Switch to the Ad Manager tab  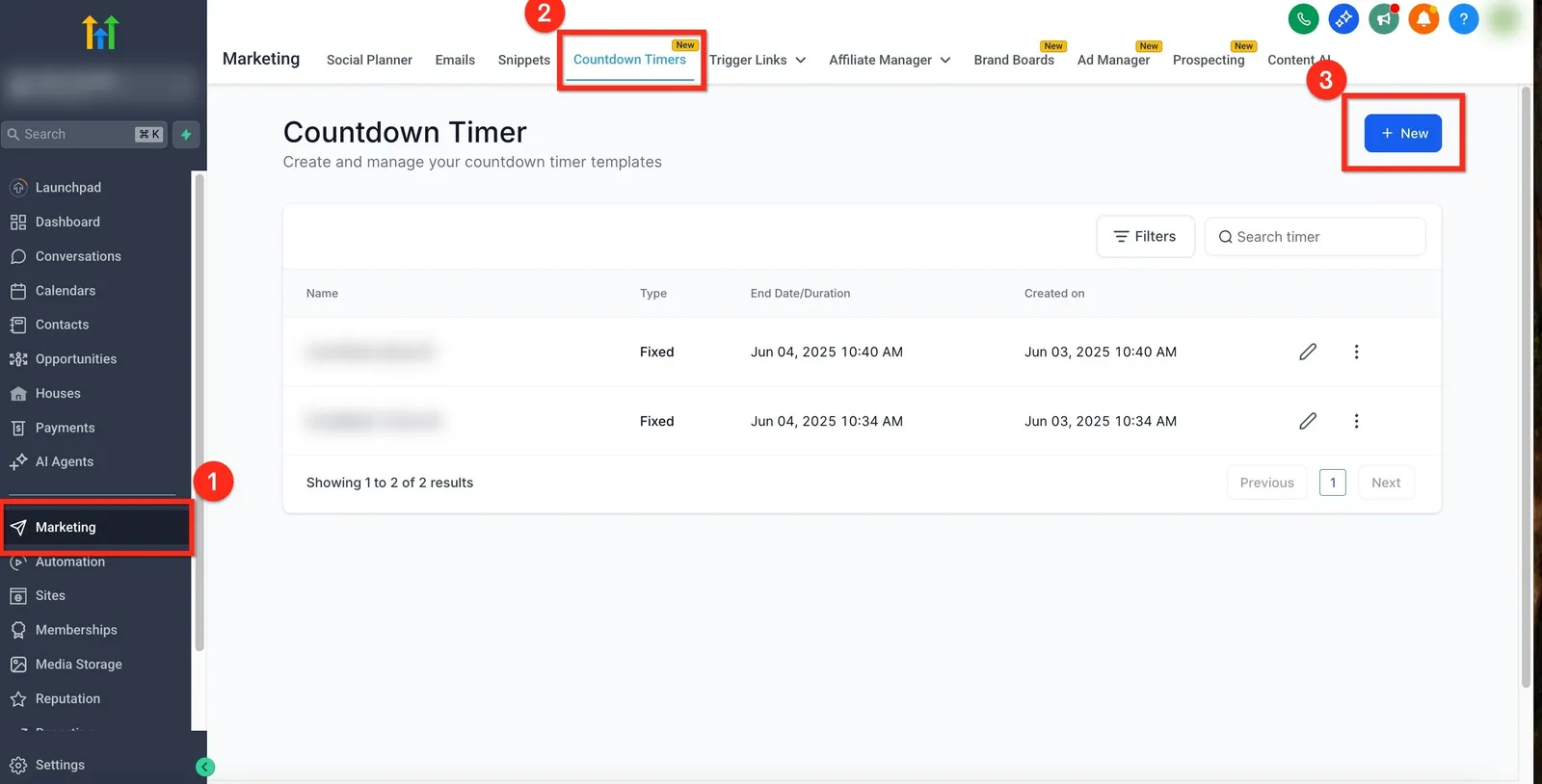pos(1113,60)
